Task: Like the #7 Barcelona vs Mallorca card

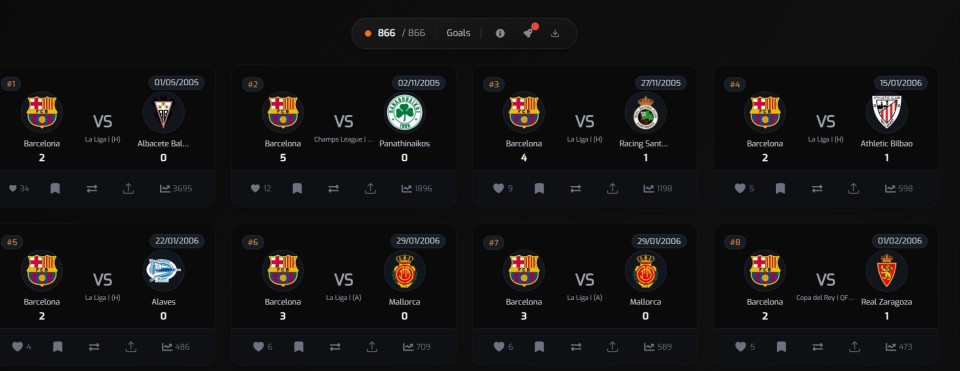Action: pyautogui.click(x=498, y=347)
